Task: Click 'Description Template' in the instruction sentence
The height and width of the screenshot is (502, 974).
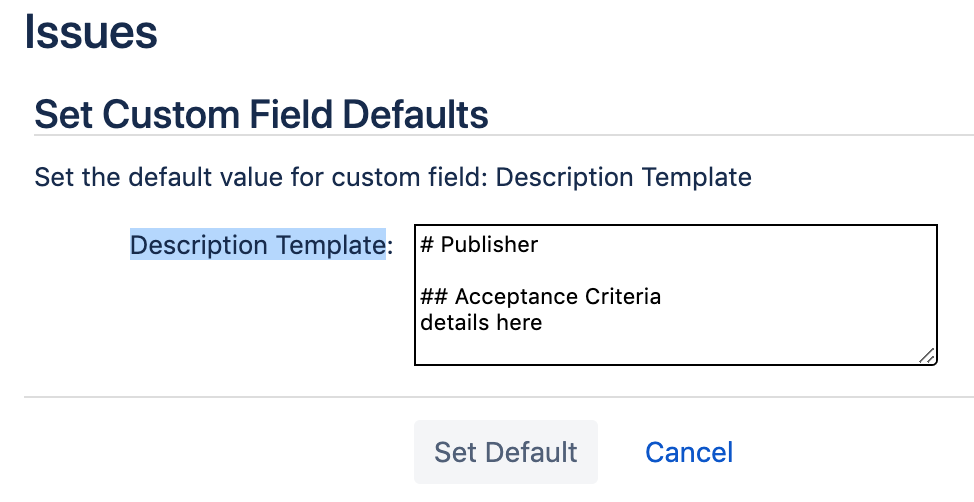Action: pos(624,177)
